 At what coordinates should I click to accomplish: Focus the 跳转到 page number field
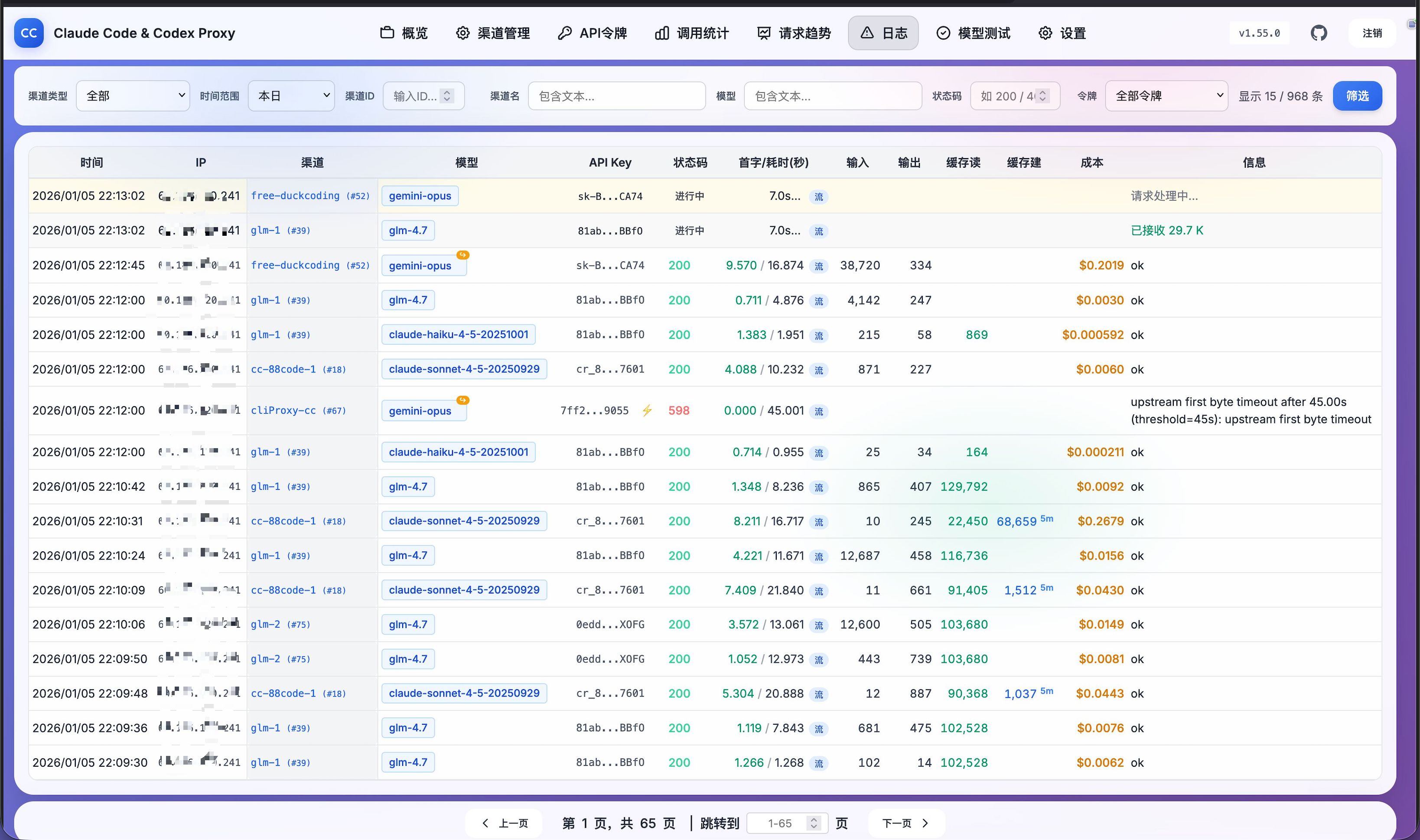(787, 823)
